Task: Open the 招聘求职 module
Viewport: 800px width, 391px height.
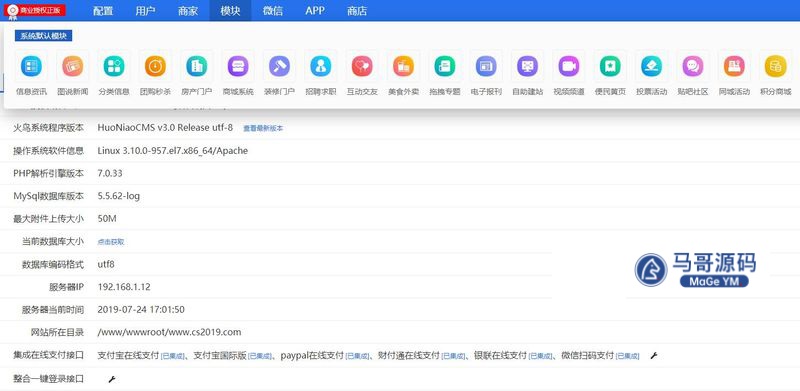Action: point(320,73)
